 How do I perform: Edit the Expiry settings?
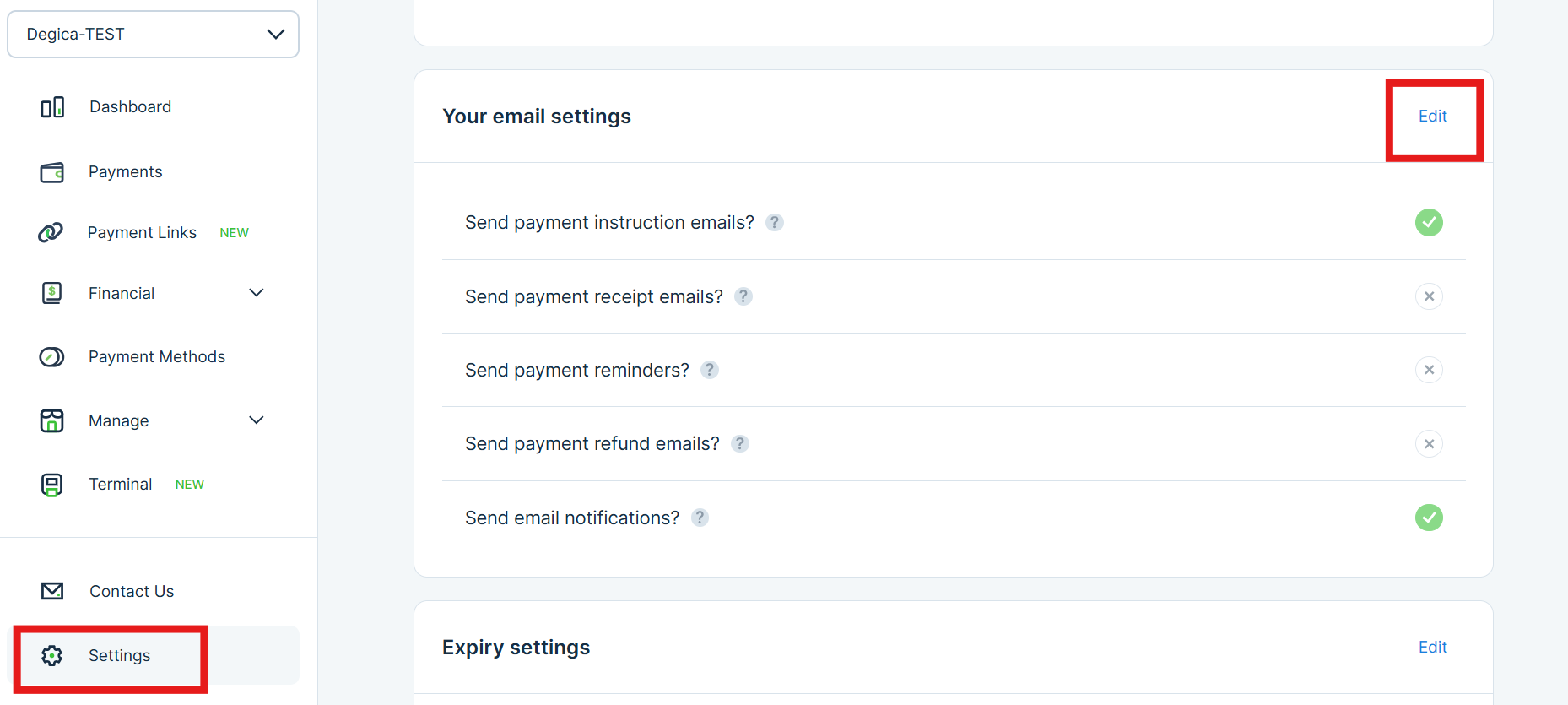coord(1432,648)
